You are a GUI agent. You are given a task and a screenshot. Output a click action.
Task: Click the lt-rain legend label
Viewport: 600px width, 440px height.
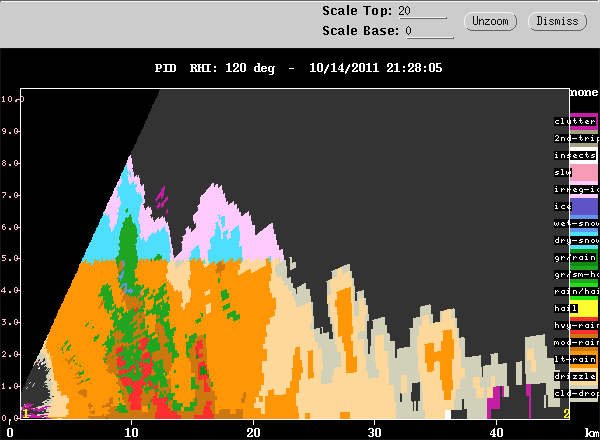tap(575, 359)
